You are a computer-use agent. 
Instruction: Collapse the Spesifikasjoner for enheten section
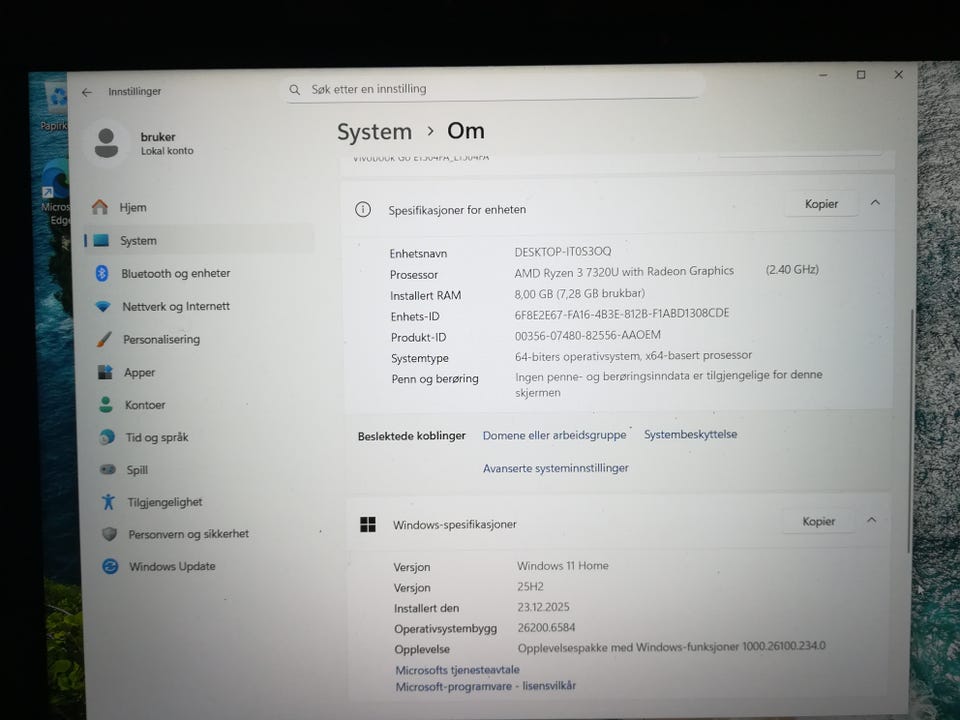[875, 203]
